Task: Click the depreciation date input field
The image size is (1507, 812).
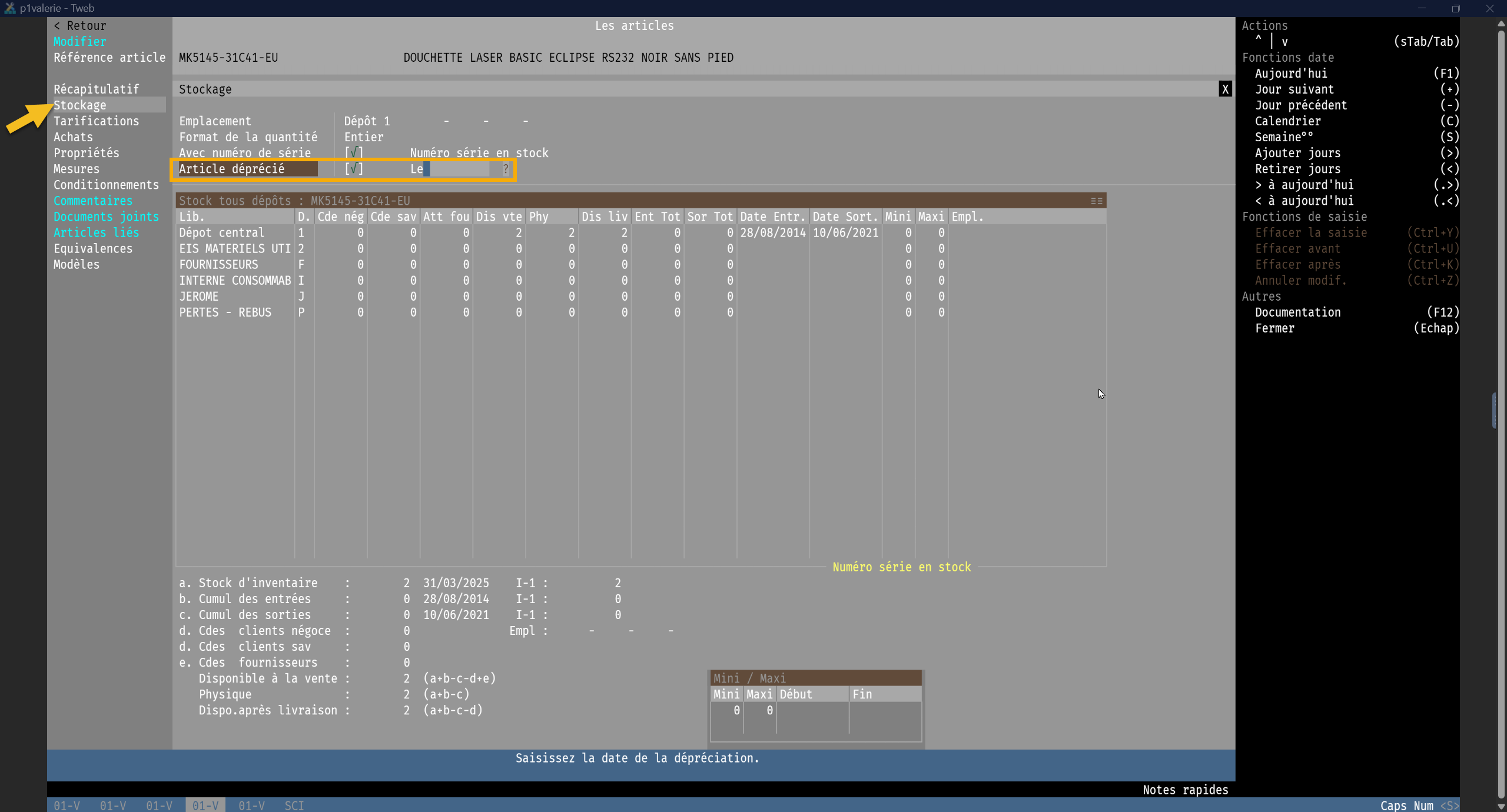Action: tap(456, 169)
